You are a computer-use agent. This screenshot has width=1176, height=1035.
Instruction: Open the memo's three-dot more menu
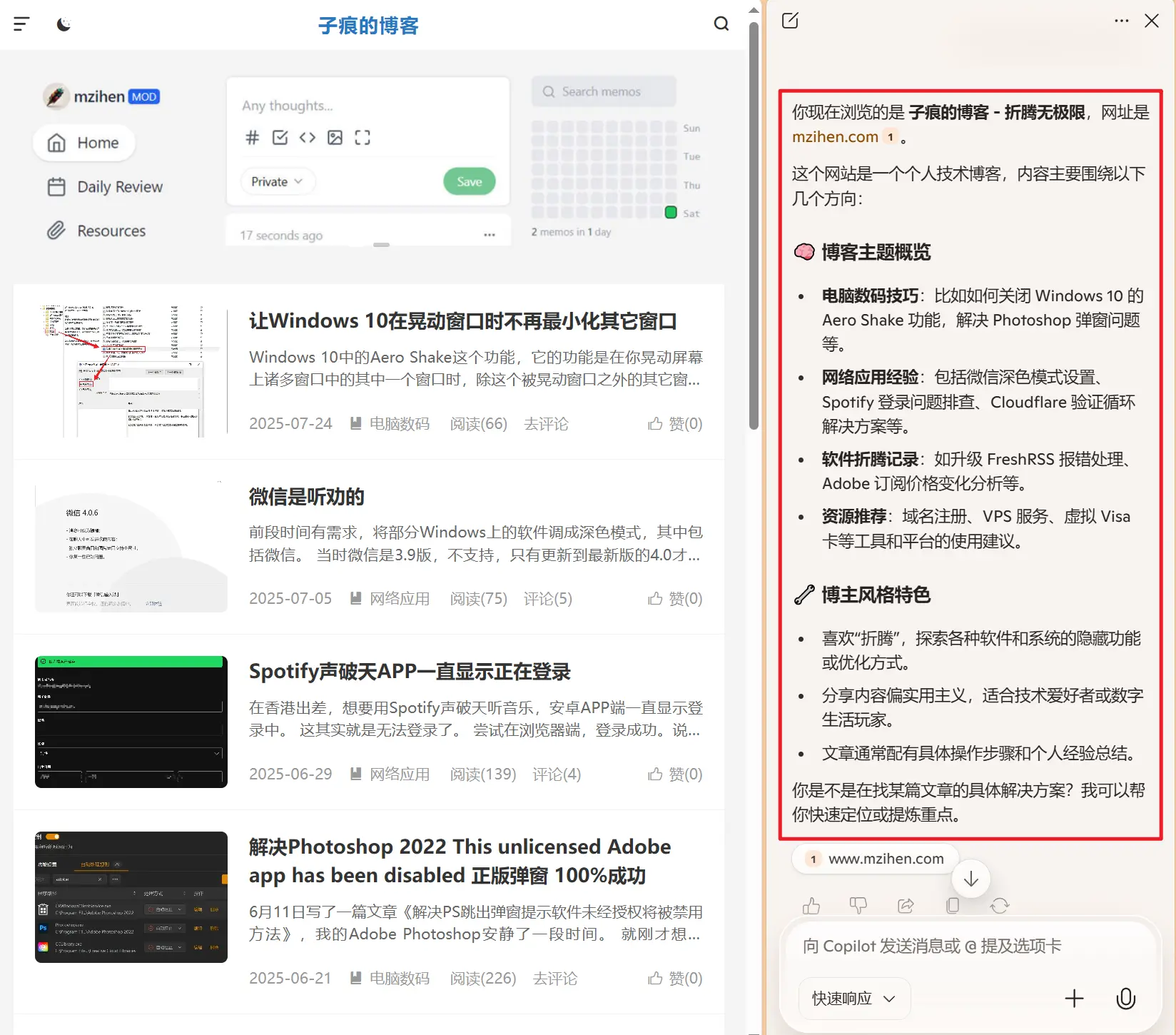pos(490,235)
